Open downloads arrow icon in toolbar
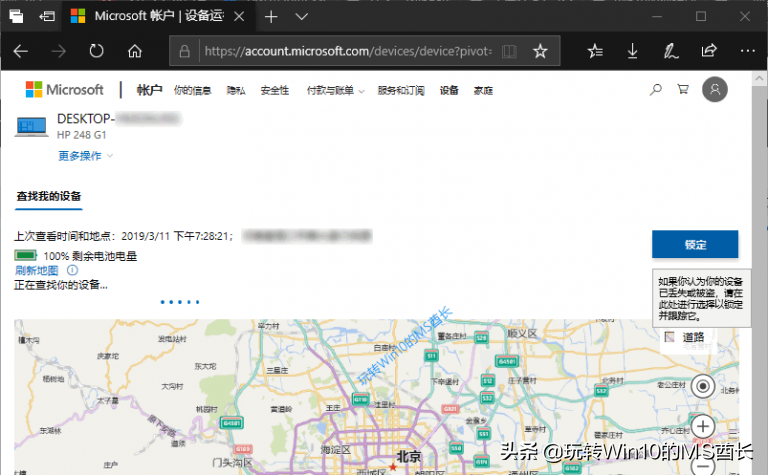Screen dimensions: 768x475 click(632, 51)
